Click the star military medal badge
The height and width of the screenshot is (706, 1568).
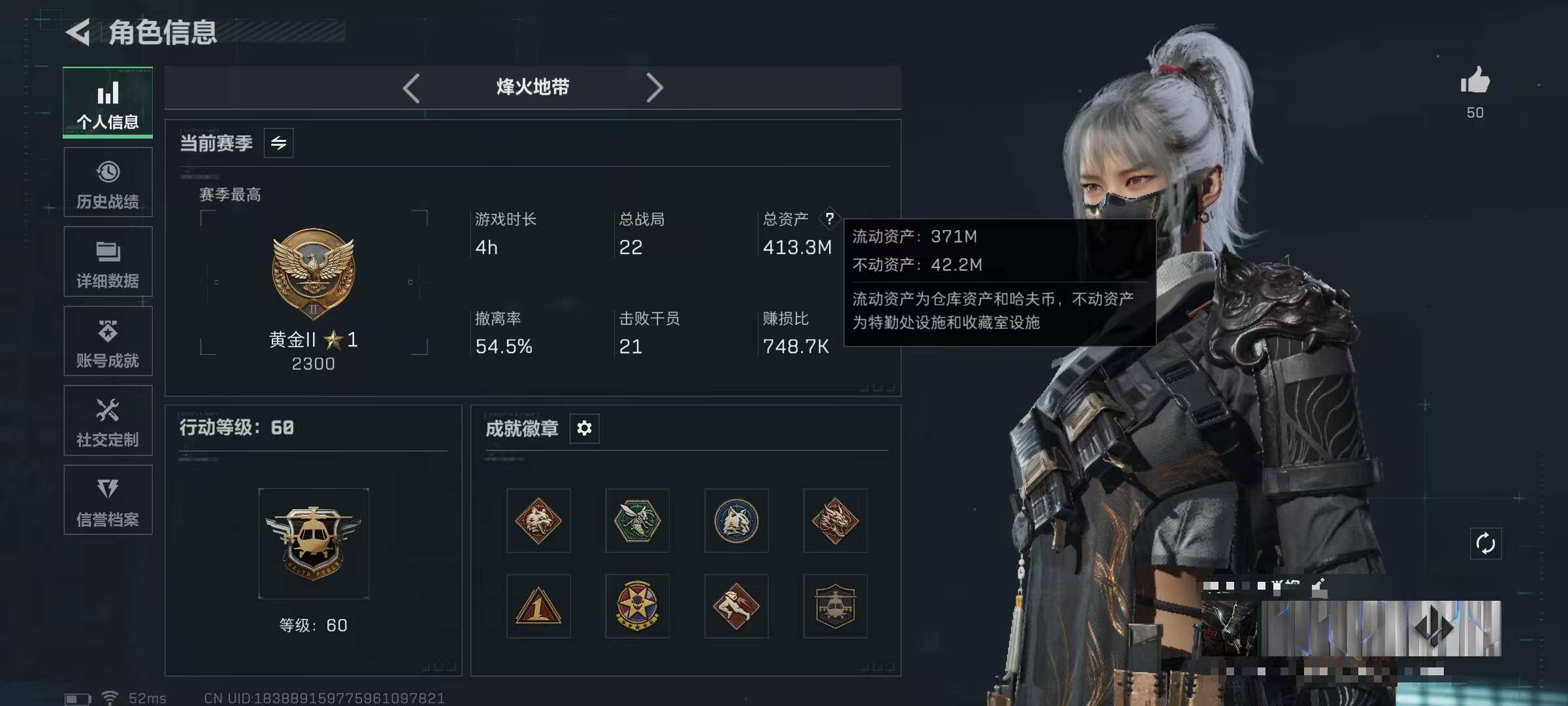click(x=637, y=606)
